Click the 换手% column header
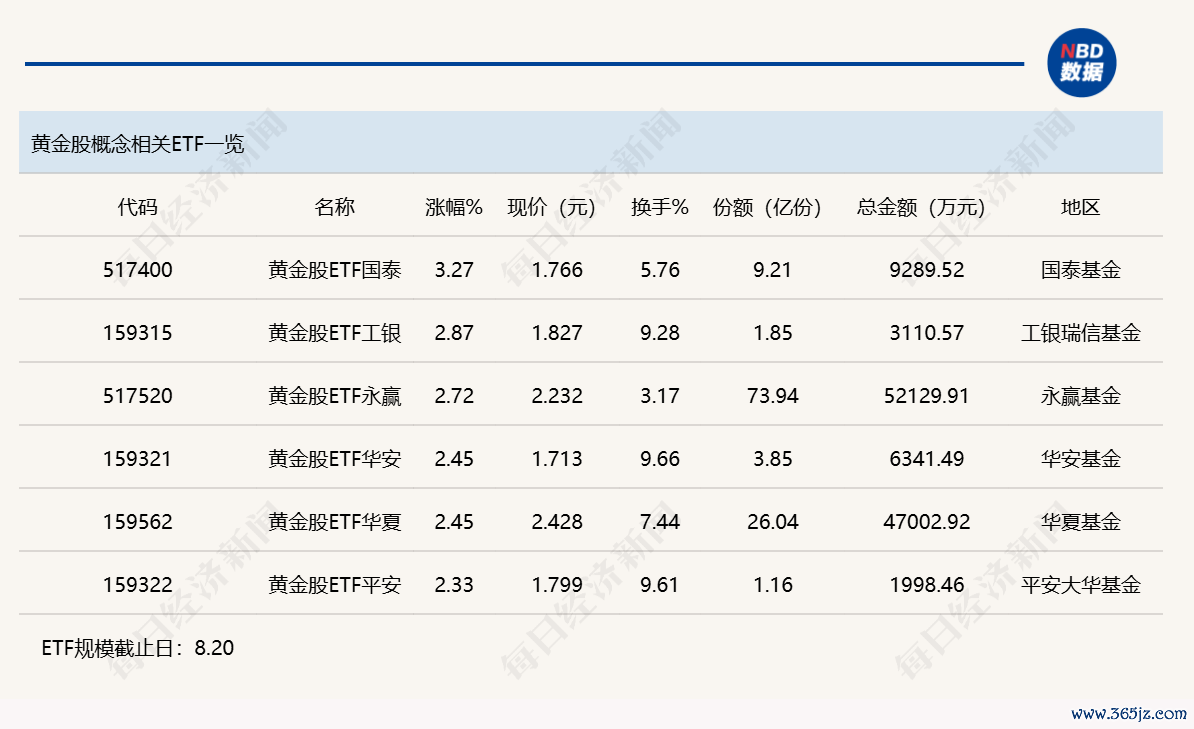Viewport: 1194px width, 729px height. 659,207
